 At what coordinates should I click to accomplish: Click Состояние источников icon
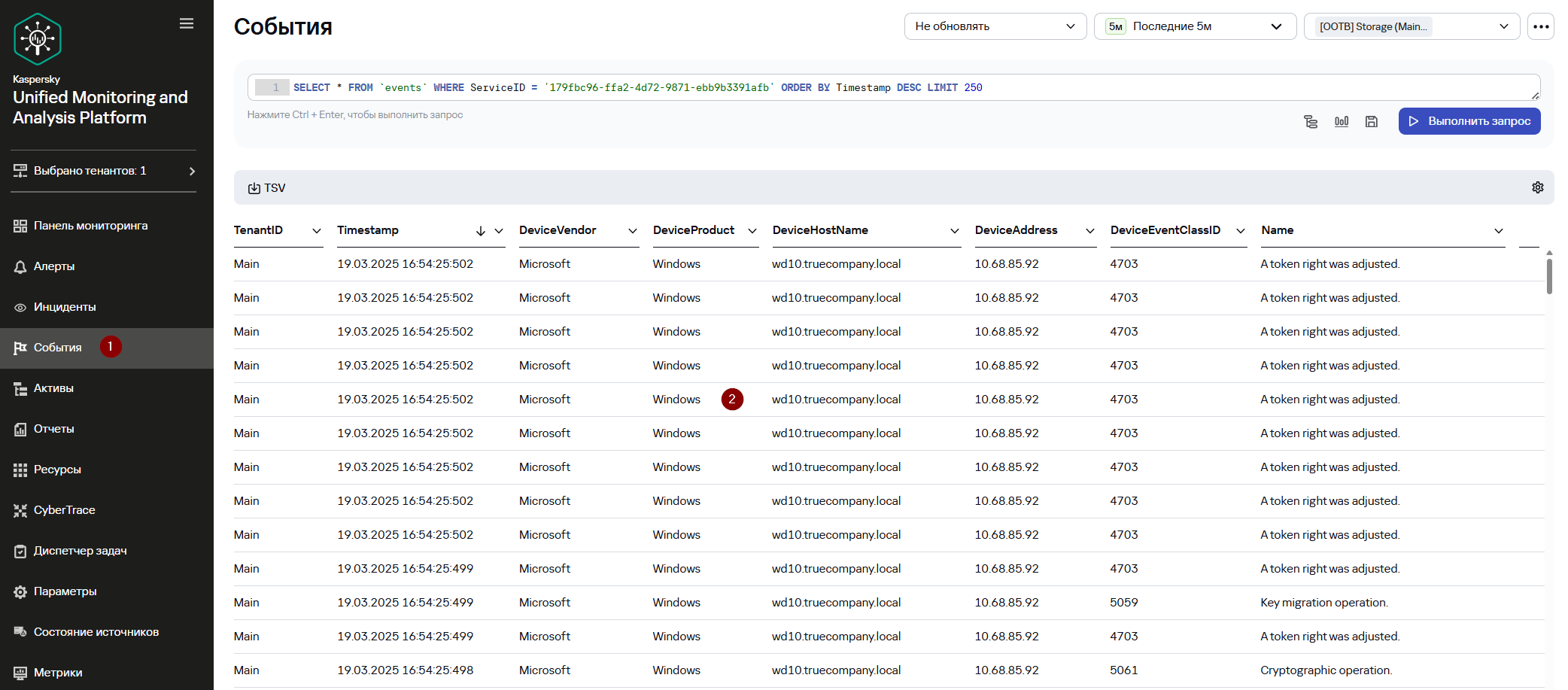(20, 632)
